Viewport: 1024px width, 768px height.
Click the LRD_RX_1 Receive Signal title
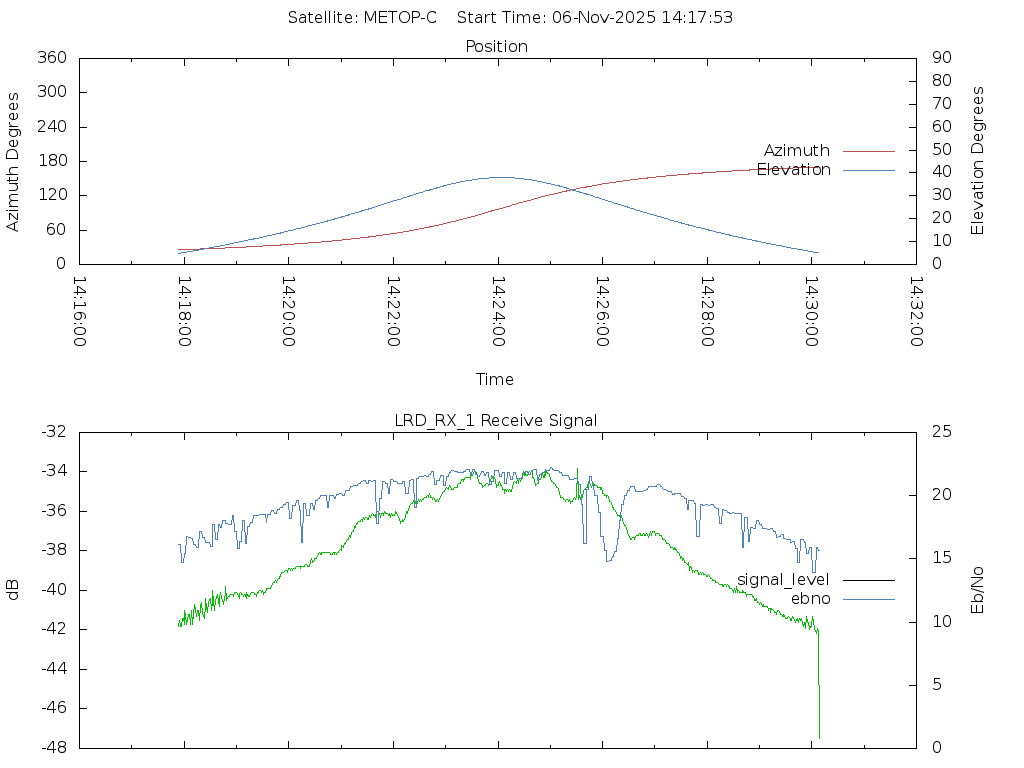tap(496, 420)
